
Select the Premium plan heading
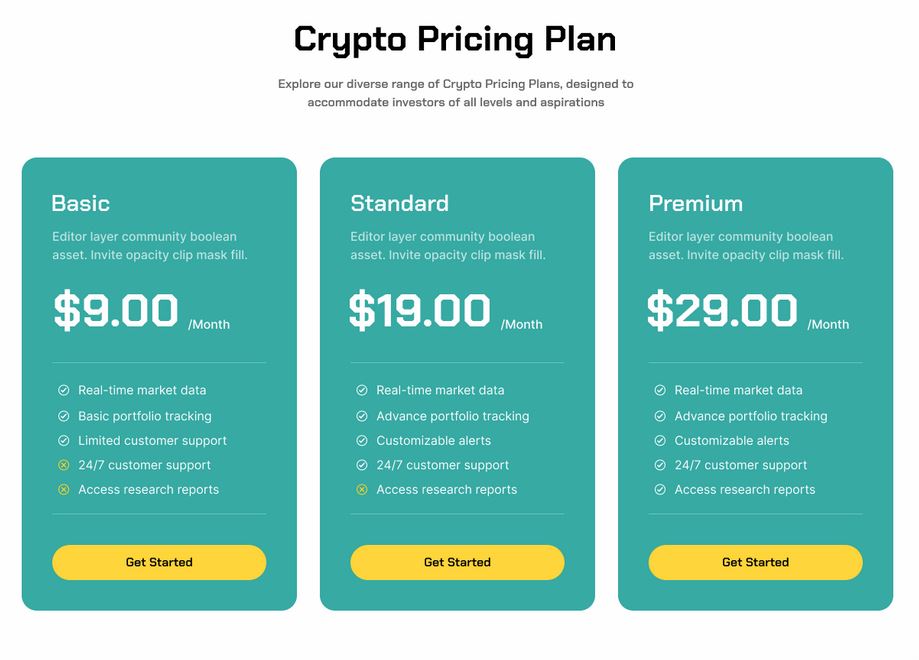coord(696,203)
